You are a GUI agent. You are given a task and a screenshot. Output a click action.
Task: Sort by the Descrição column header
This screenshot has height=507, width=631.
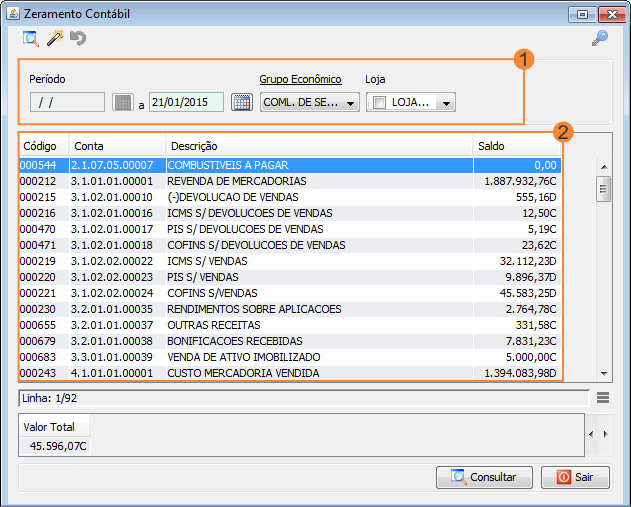(320, 146)
